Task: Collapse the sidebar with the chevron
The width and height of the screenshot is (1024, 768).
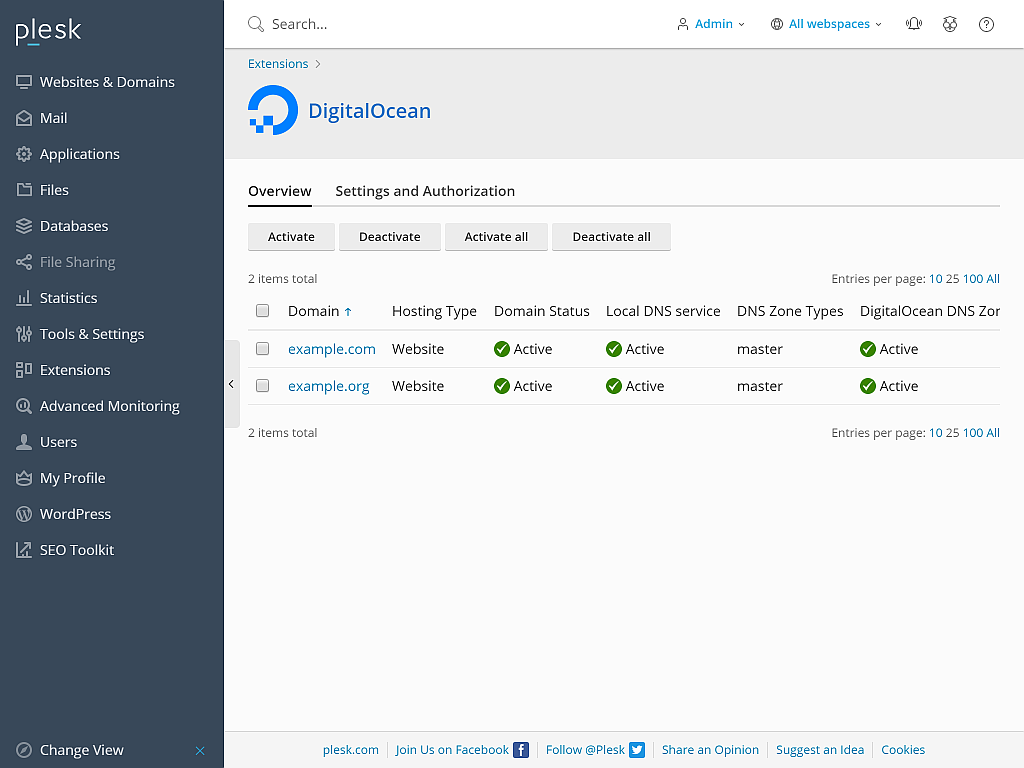Action: (x=231, y=383)
